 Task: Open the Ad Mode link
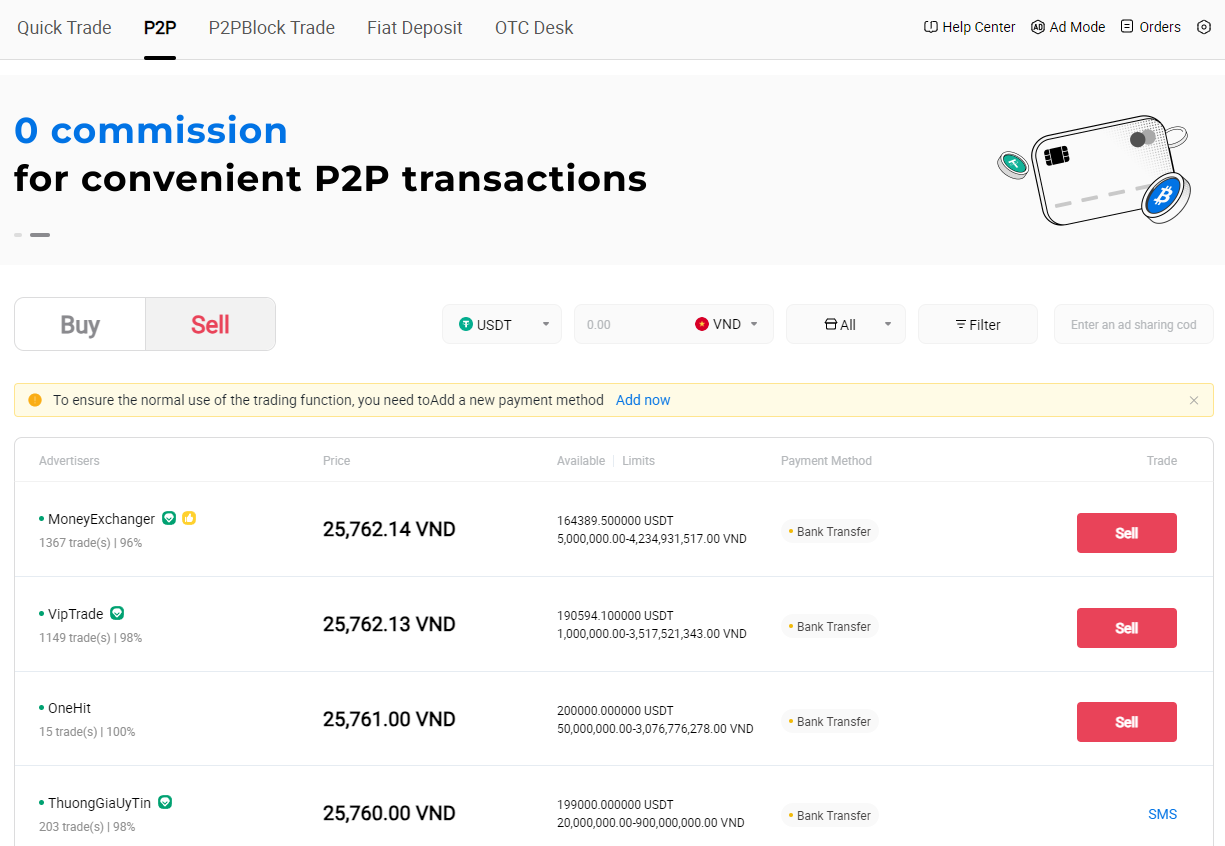pos(1068,27)
